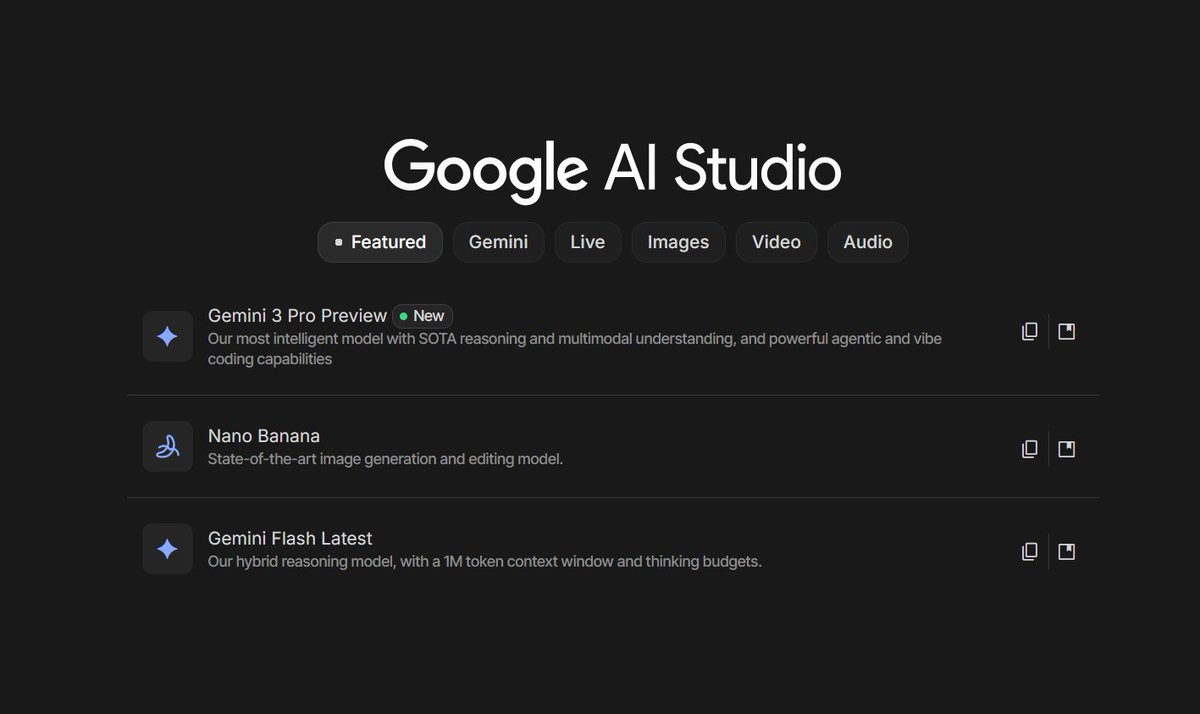This screenshot has width=1200, height=714.
Task: Open the Nano Banana model
Action: tap(263, 436)
